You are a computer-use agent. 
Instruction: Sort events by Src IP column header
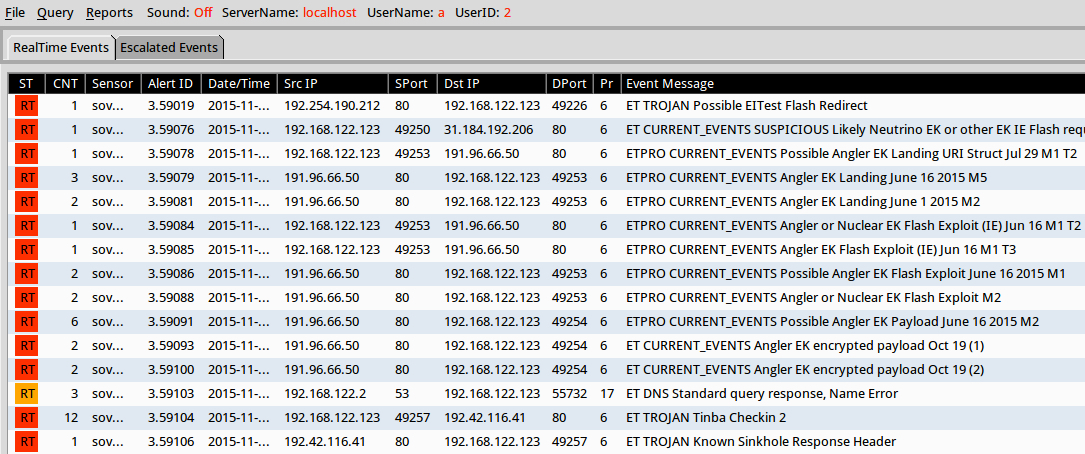[x=301, y=83]
